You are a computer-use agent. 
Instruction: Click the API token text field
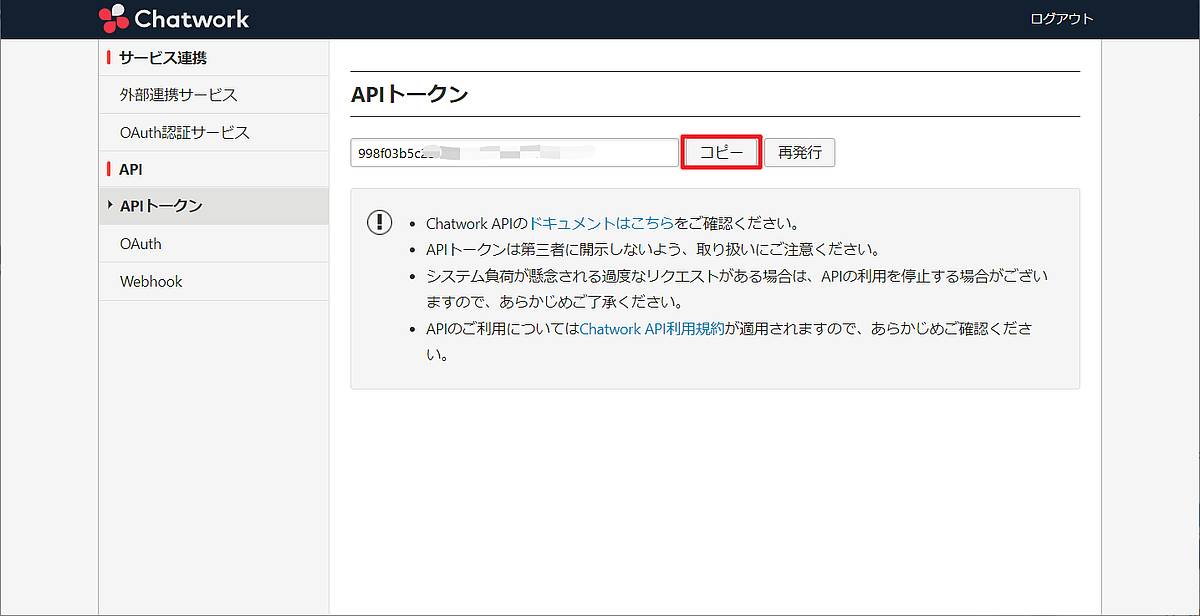[513, 151]
